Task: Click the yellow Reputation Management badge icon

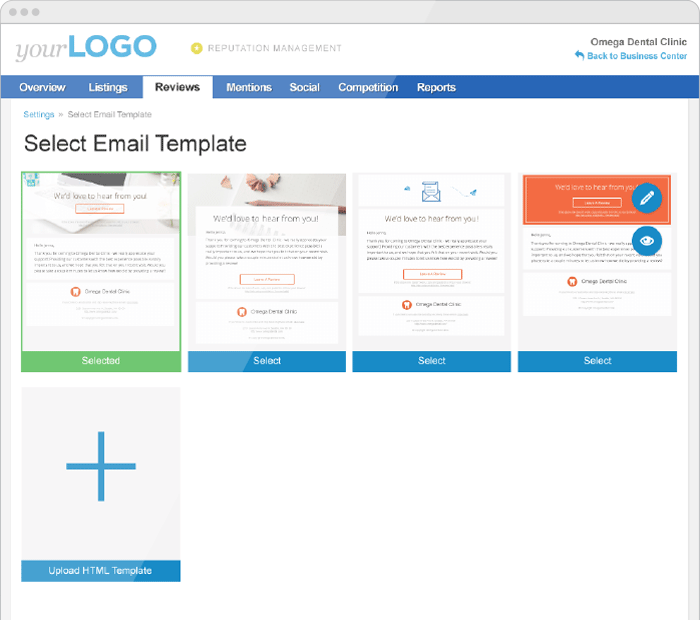Action: click(x=196, y=48)
